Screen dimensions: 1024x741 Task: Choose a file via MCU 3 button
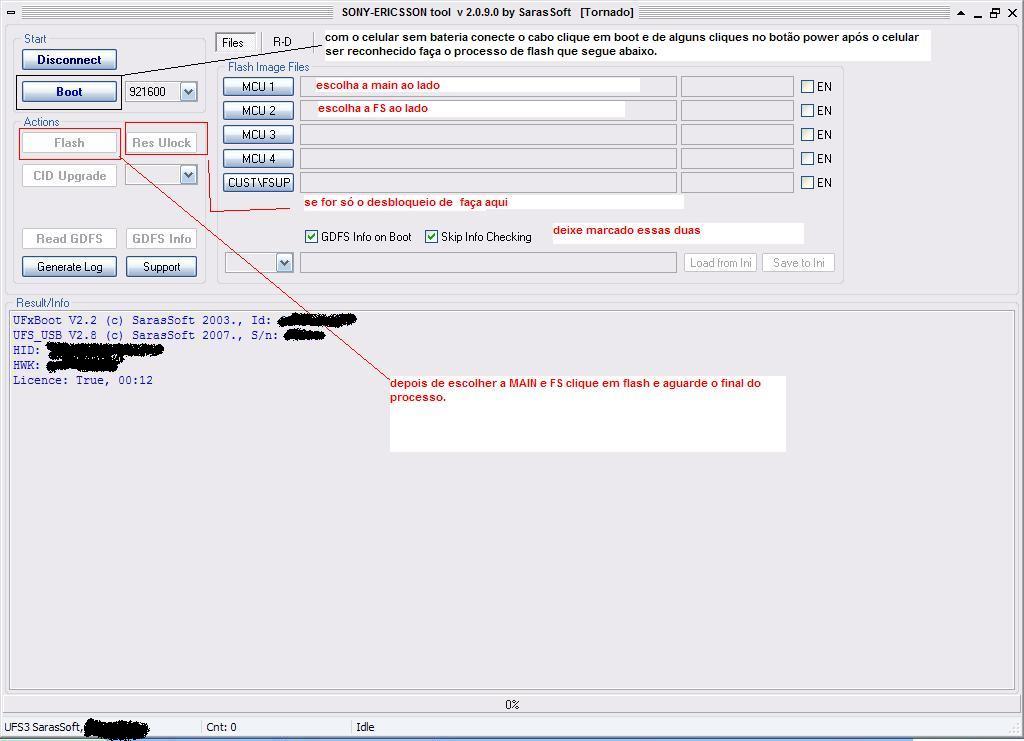pos(259,134)
